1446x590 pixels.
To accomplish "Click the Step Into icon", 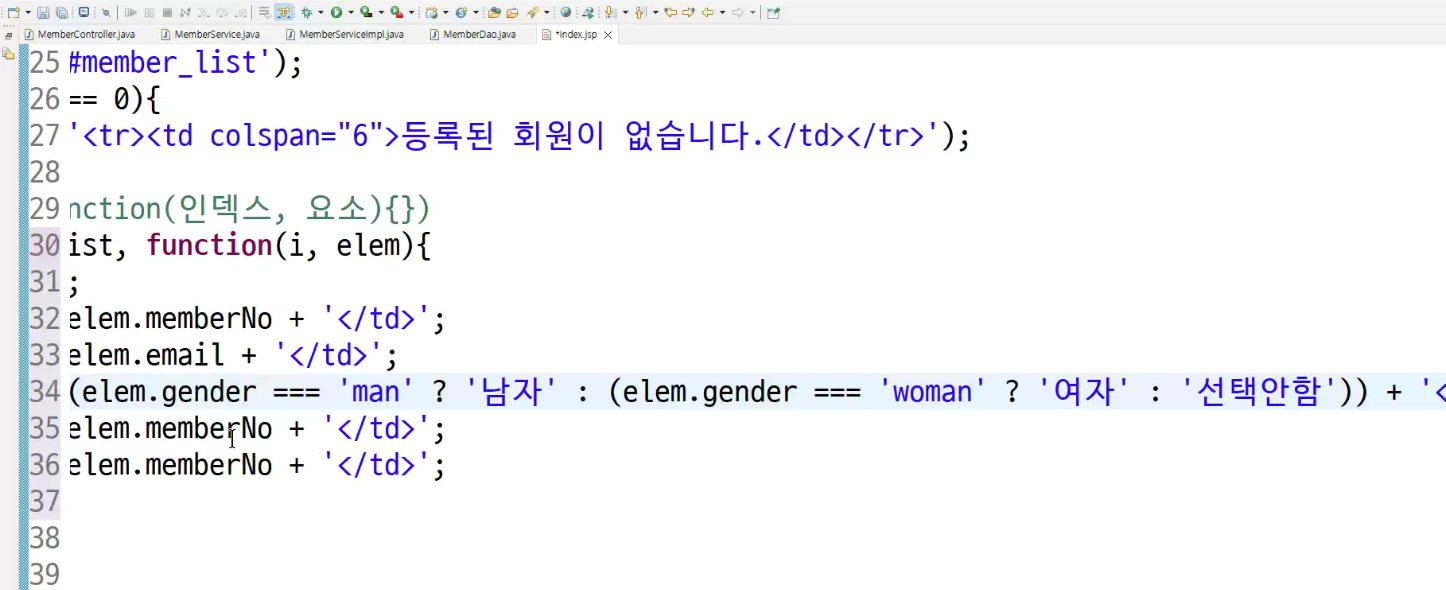I will tap(204, 13).
